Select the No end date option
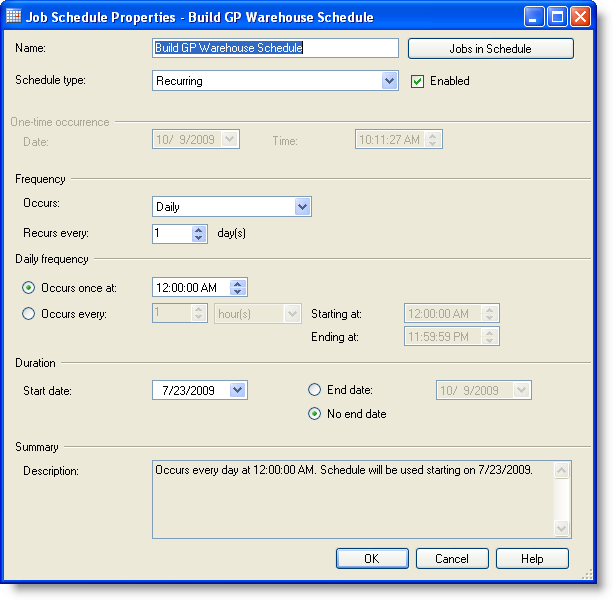This screenshot has width=613, height=600. (x=315, y=414)
